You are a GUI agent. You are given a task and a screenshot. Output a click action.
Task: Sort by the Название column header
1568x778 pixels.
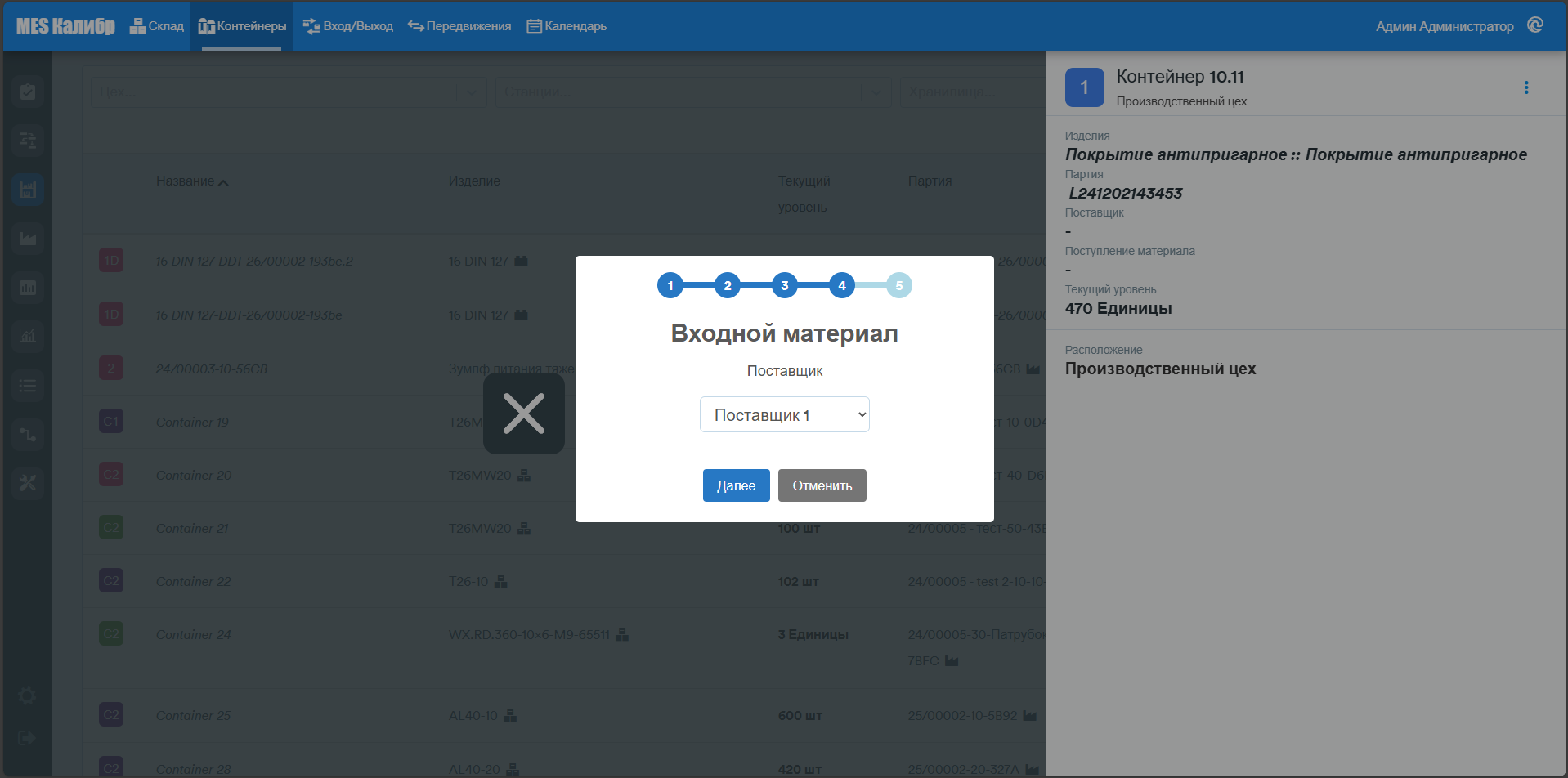[192, 181]
